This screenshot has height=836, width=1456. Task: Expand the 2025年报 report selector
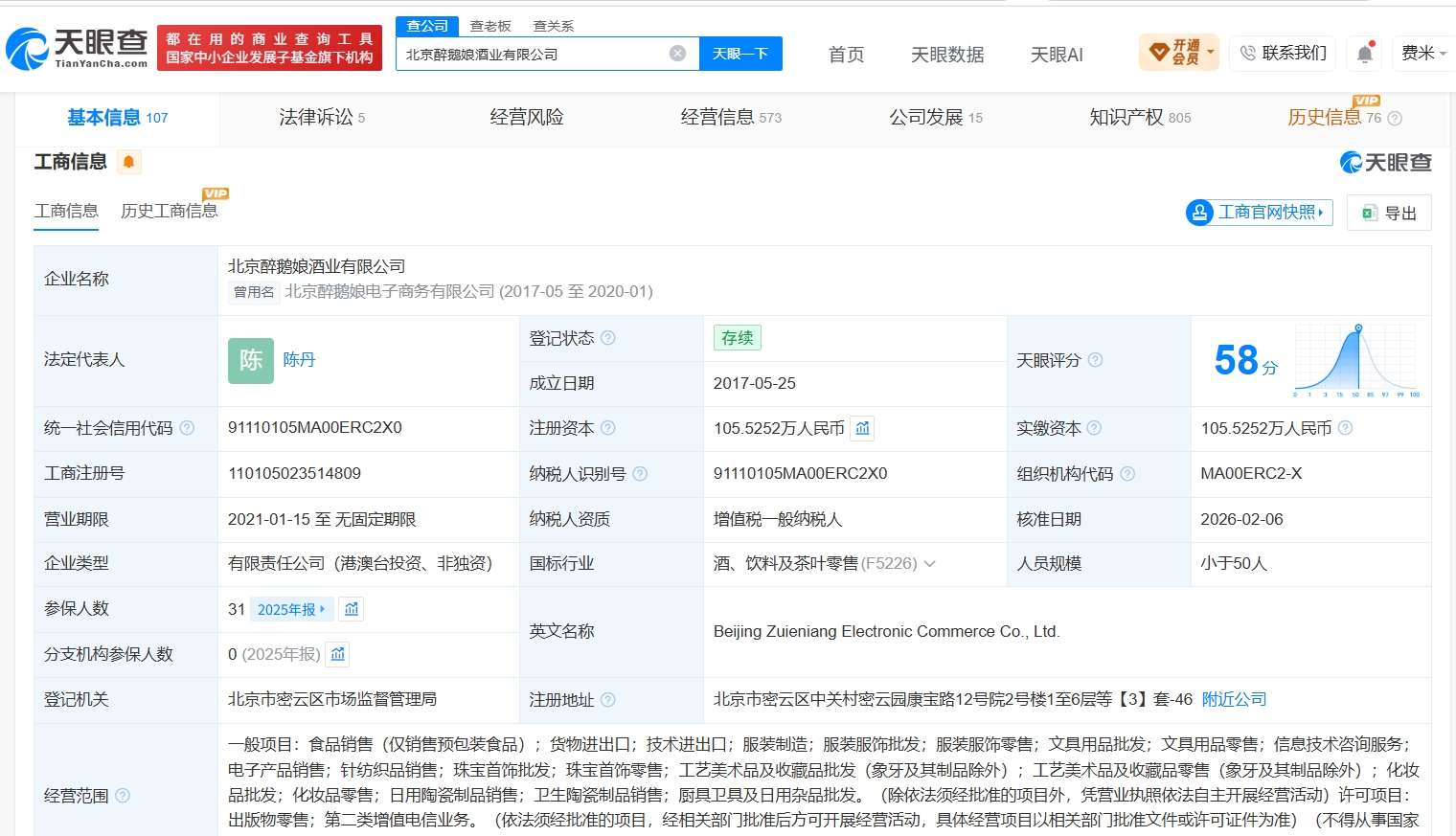(291, 609)
